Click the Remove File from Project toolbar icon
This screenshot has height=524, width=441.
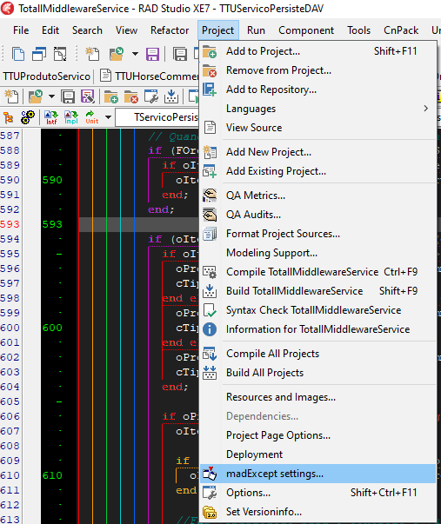131,97
